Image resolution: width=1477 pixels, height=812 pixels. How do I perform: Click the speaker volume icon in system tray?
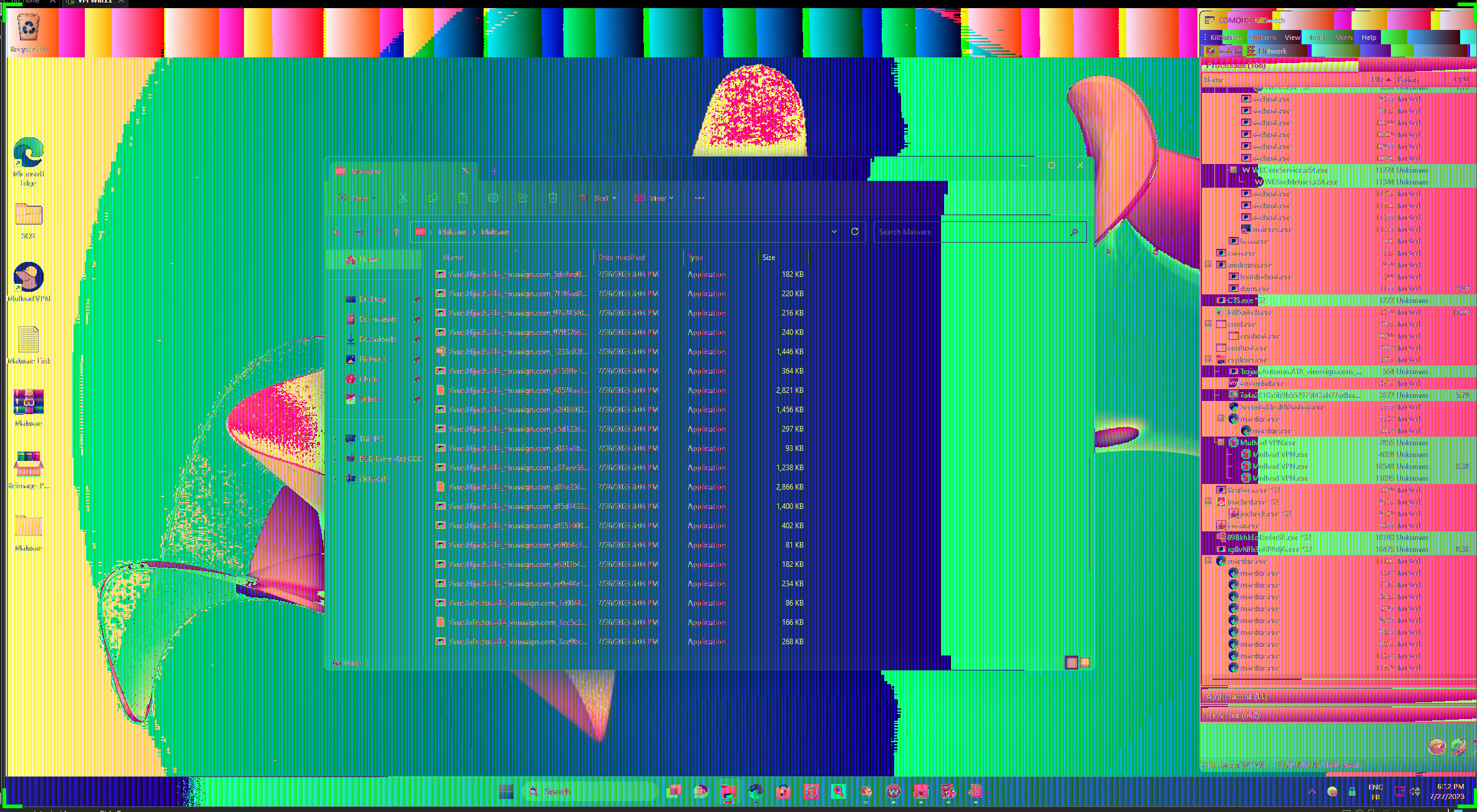coord(1415,791)
